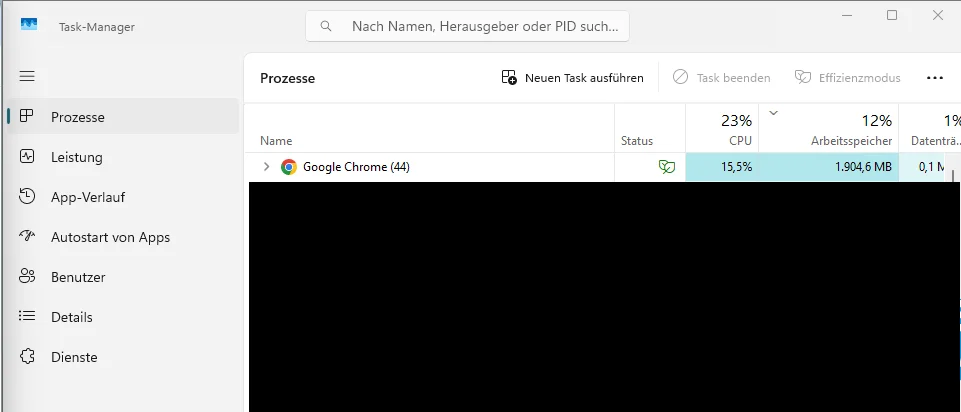Click the search field for processes

coord(467,26)
